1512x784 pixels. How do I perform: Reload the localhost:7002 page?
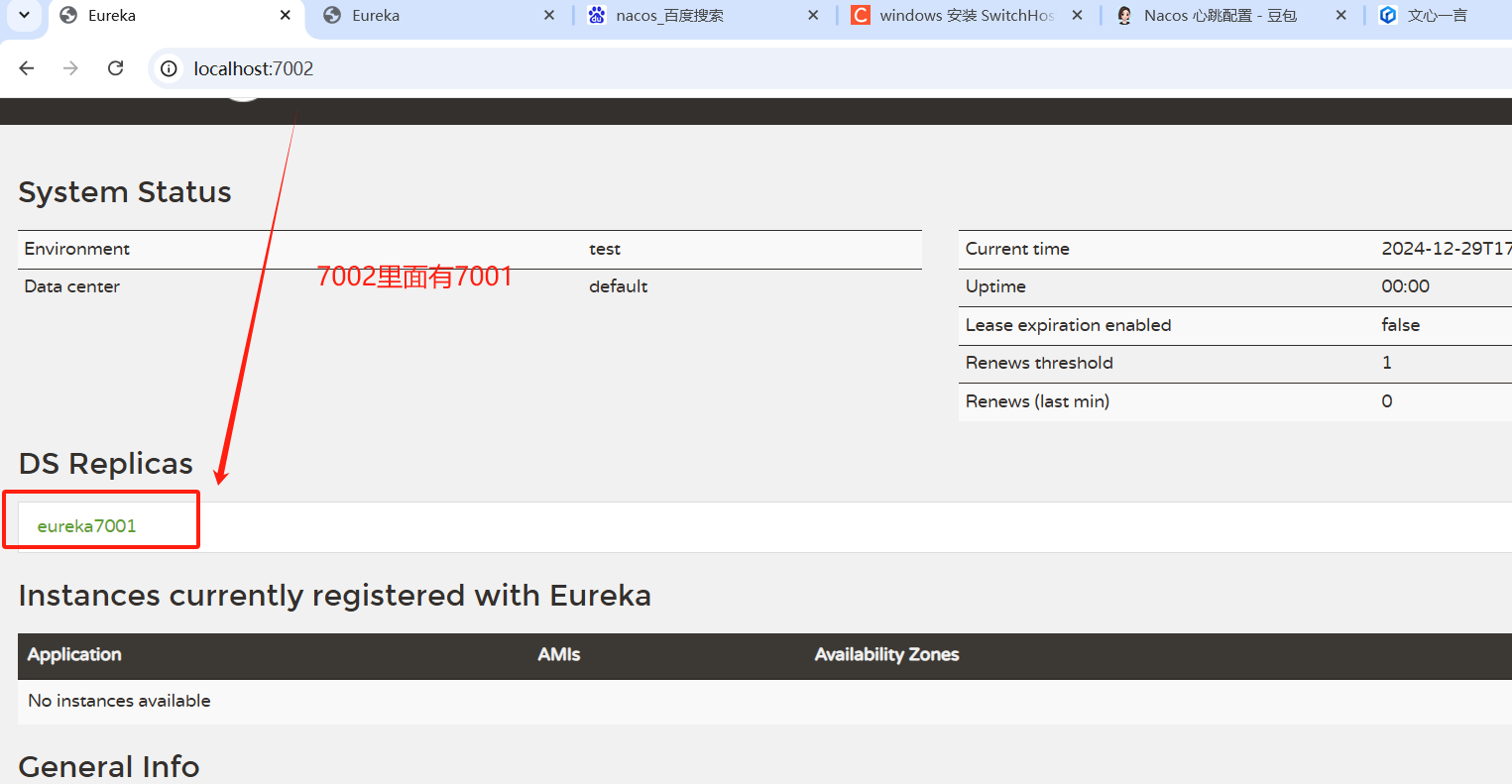pyautogui.click(x=115, y=68)
